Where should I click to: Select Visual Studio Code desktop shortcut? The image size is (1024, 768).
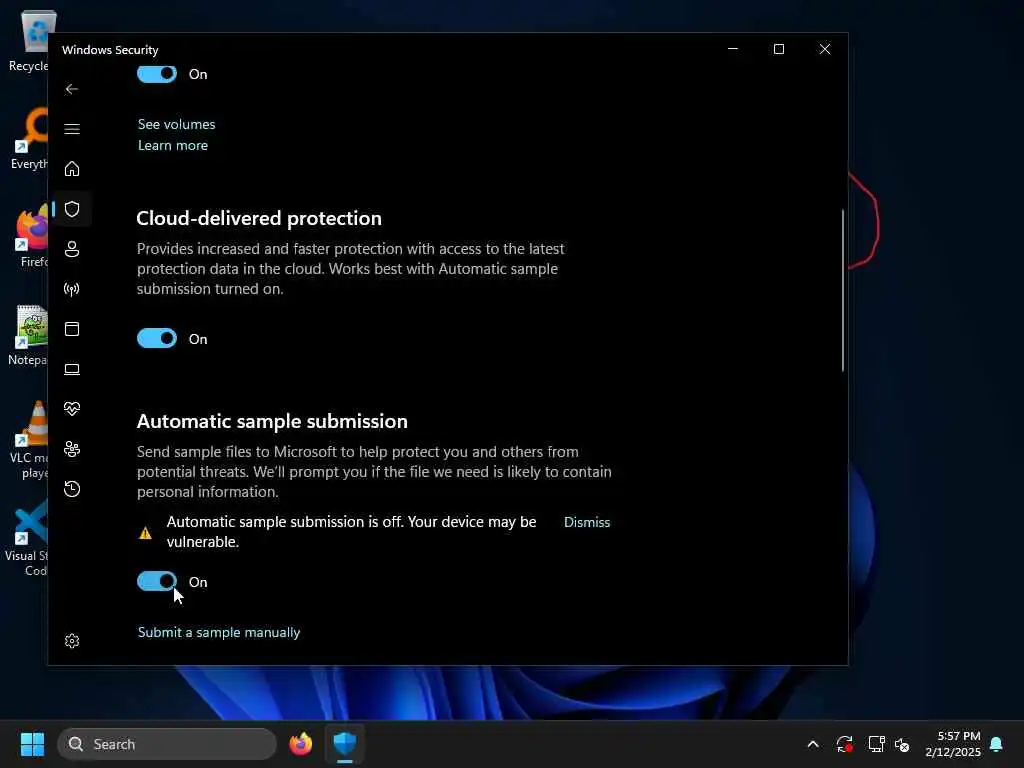point(27,539)
